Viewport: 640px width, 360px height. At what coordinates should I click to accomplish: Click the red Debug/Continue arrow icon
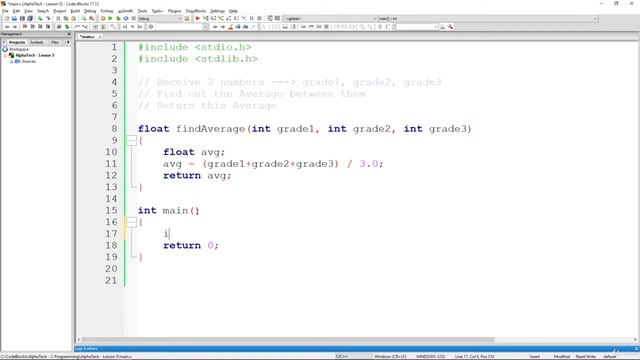click(x=198, y=19)
